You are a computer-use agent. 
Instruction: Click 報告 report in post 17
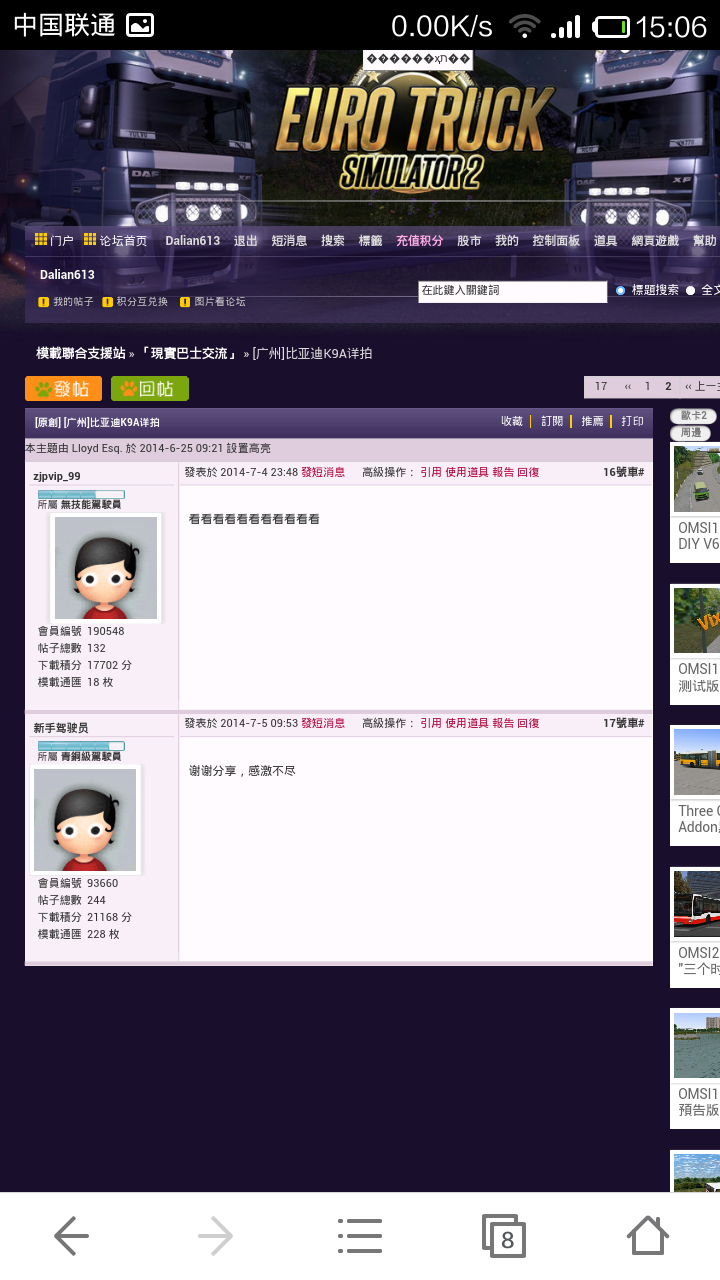click(x=503, y=723)
